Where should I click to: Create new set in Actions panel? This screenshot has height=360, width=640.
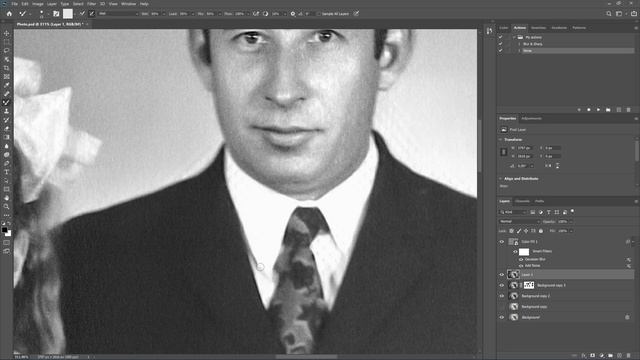(x=608, y=110)
